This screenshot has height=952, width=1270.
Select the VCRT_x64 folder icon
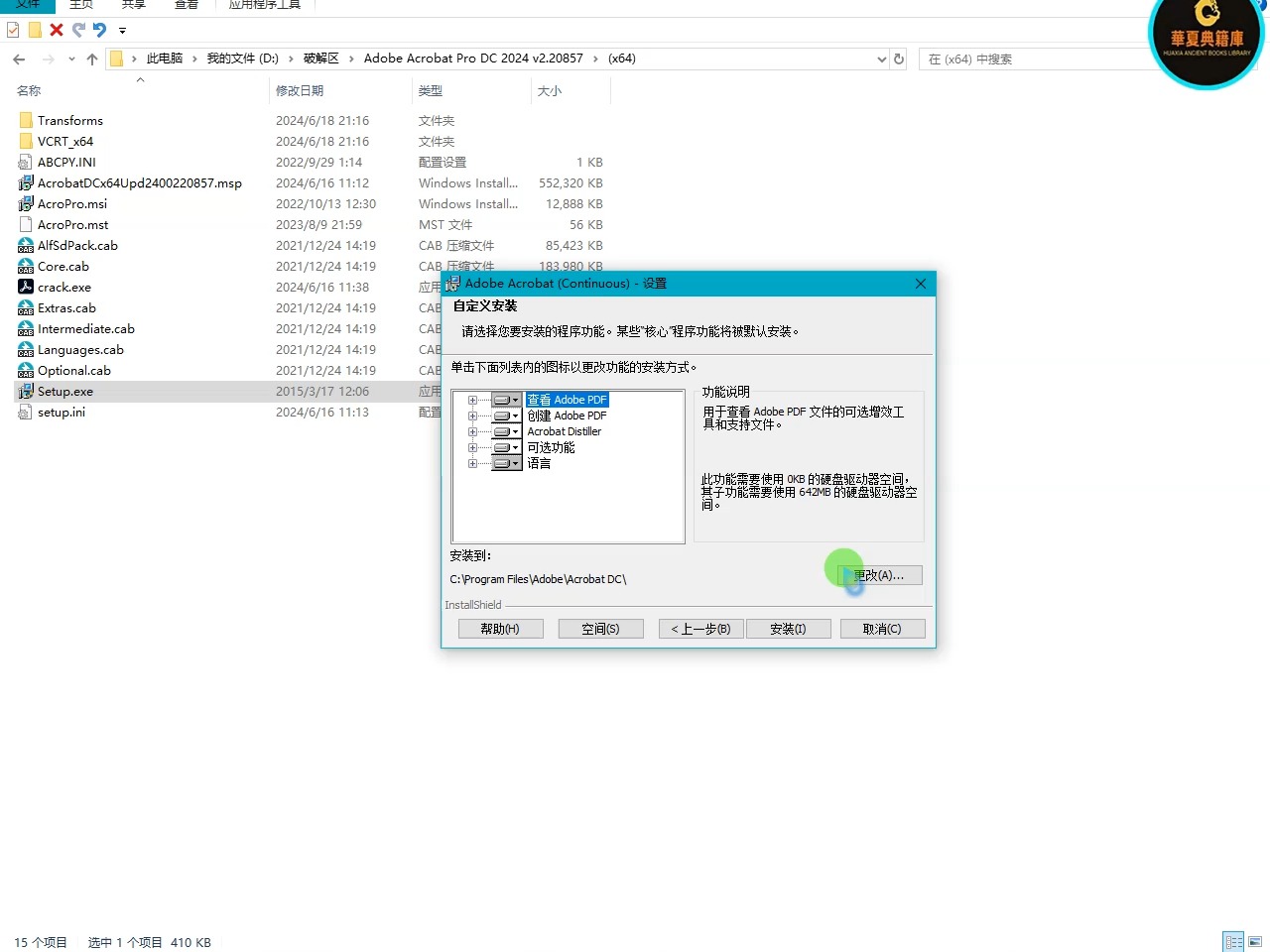[x=26, y=142]
